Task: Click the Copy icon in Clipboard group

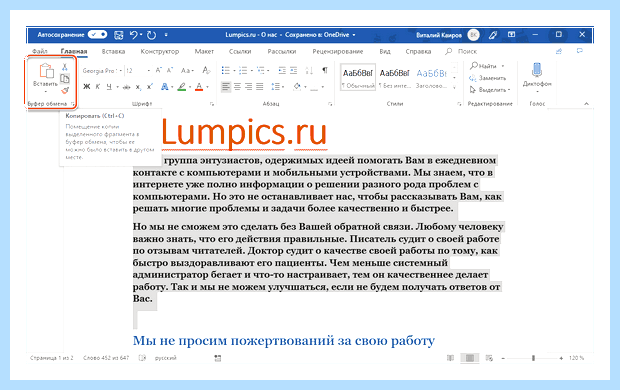Action: coord(65,79)
